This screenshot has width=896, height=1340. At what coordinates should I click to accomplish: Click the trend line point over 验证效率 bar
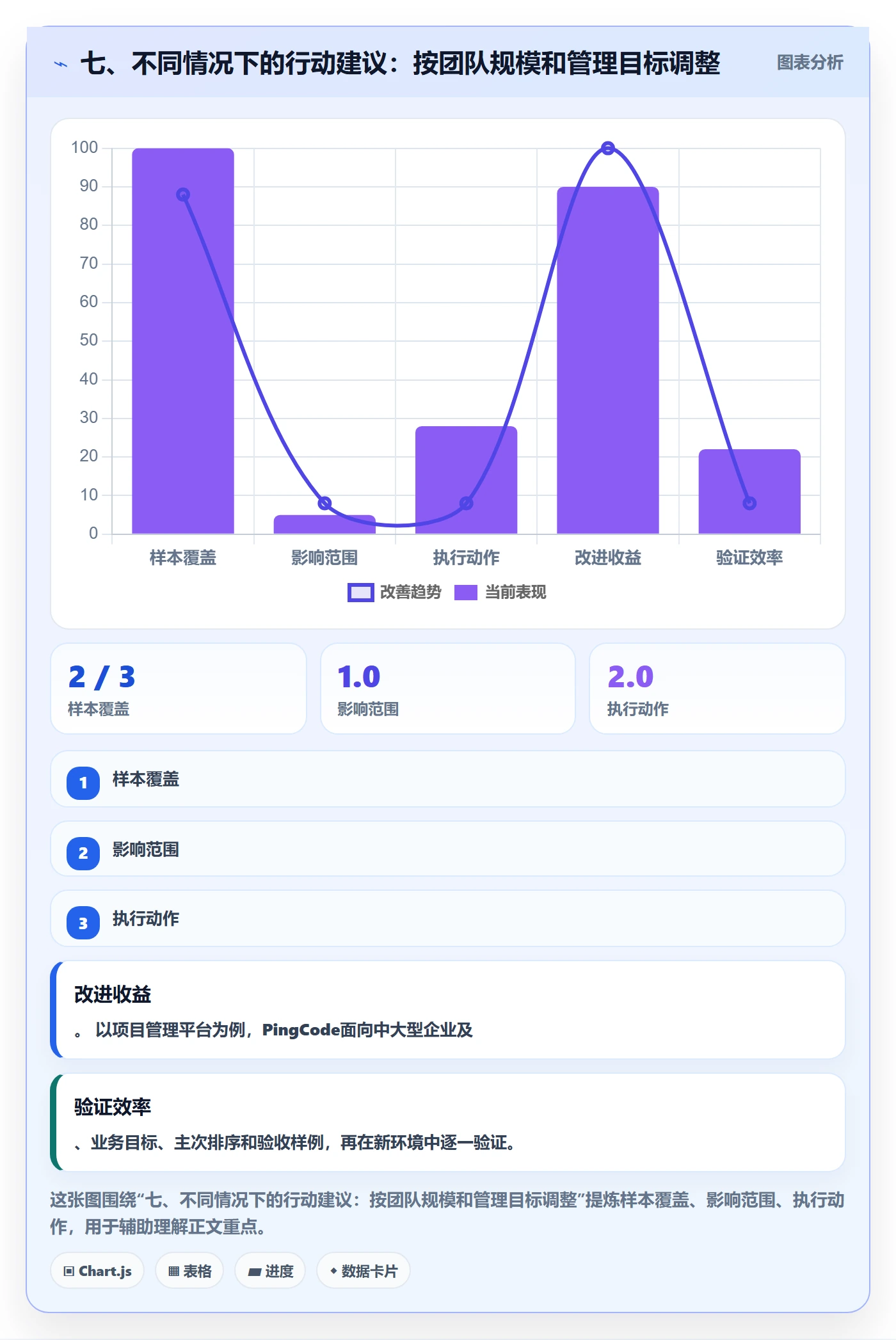click(749, 504)
